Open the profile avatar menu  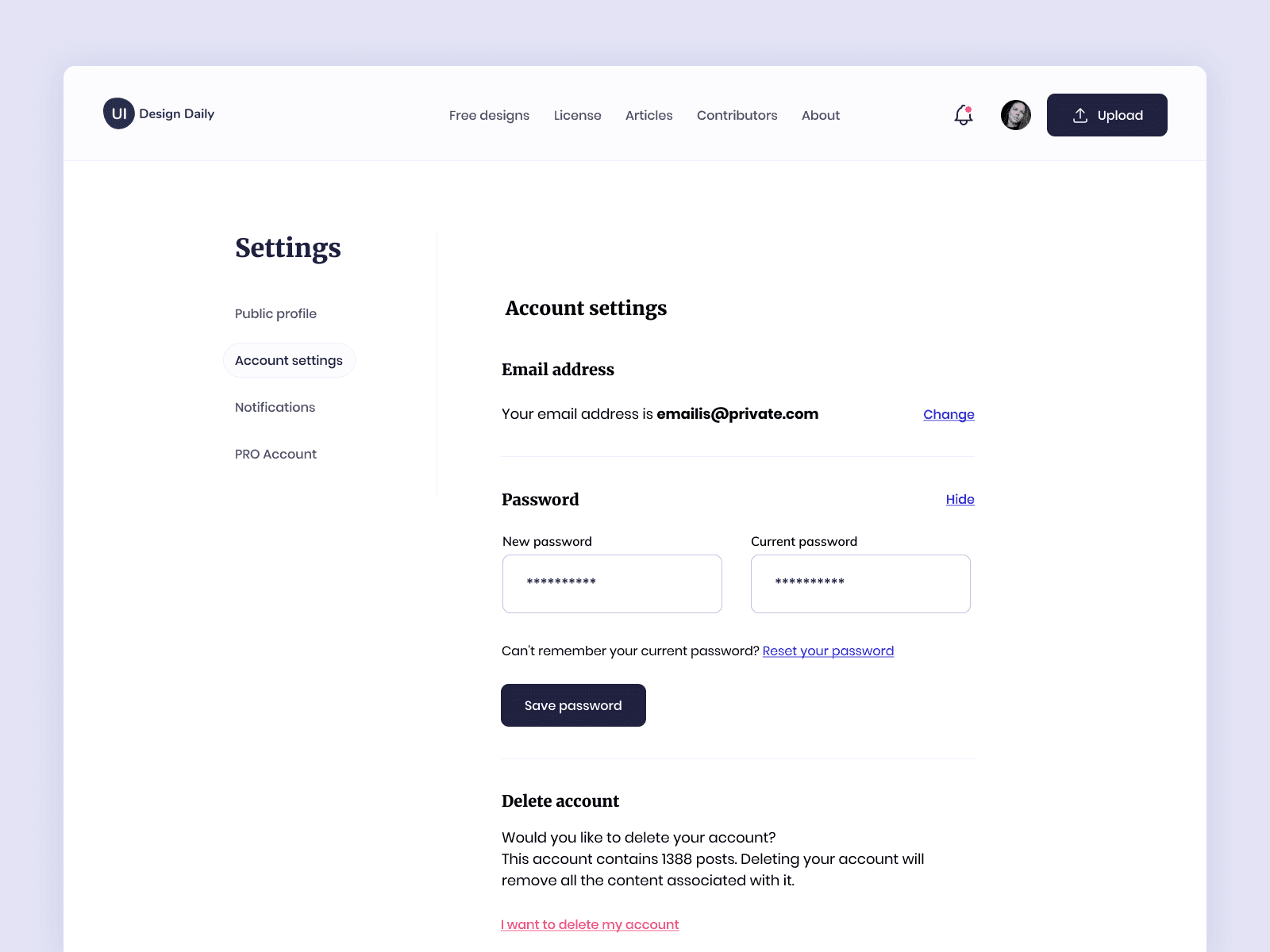(1015, 115)
